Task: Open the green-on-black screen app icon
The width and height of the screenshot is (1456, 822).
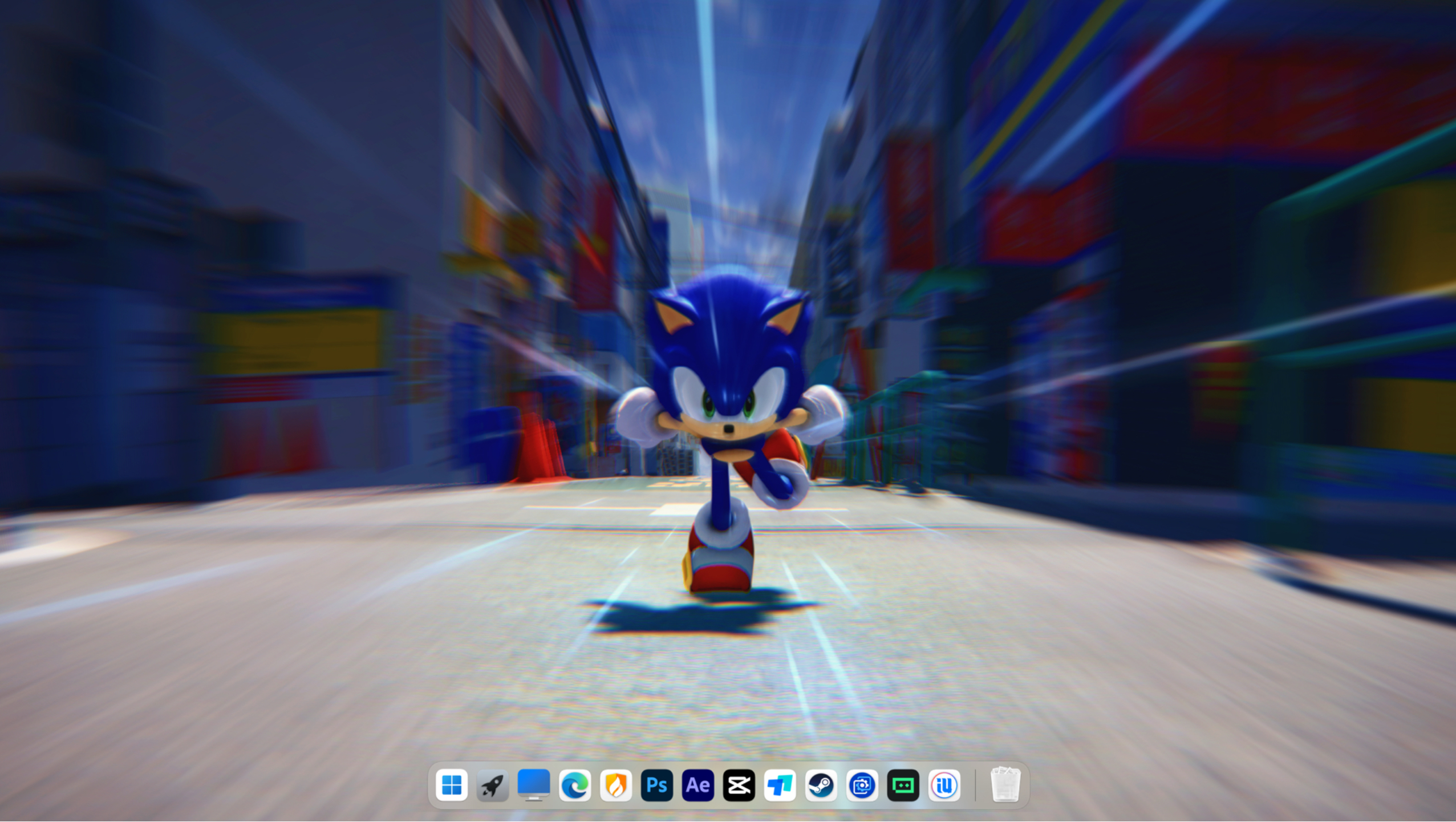Action: pos(903,785)
